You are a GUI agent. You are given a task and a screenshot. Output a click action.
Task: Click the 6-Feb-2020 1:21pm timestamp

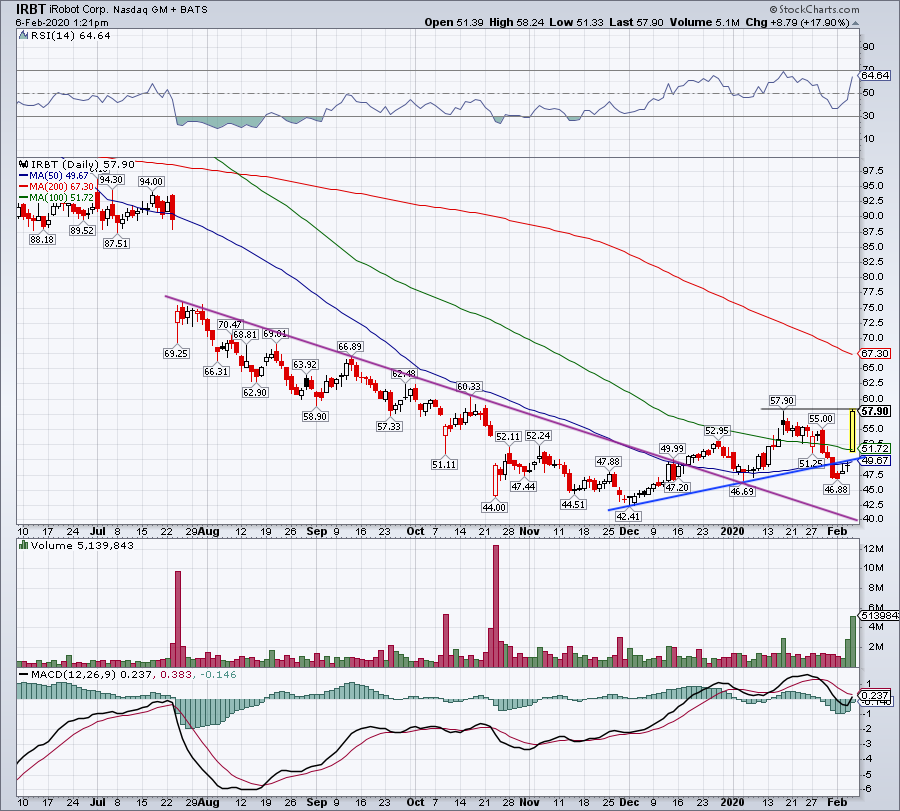tap(62, 22)
